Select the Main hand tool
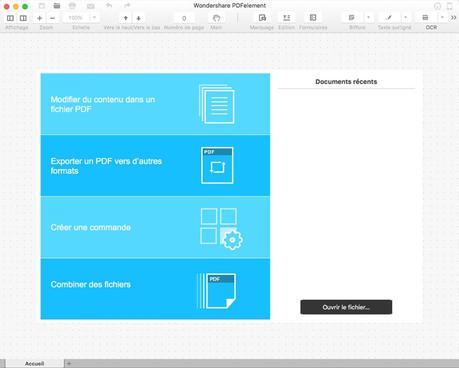The height and width of the screenshot is (368, 459). click(216, 18)
